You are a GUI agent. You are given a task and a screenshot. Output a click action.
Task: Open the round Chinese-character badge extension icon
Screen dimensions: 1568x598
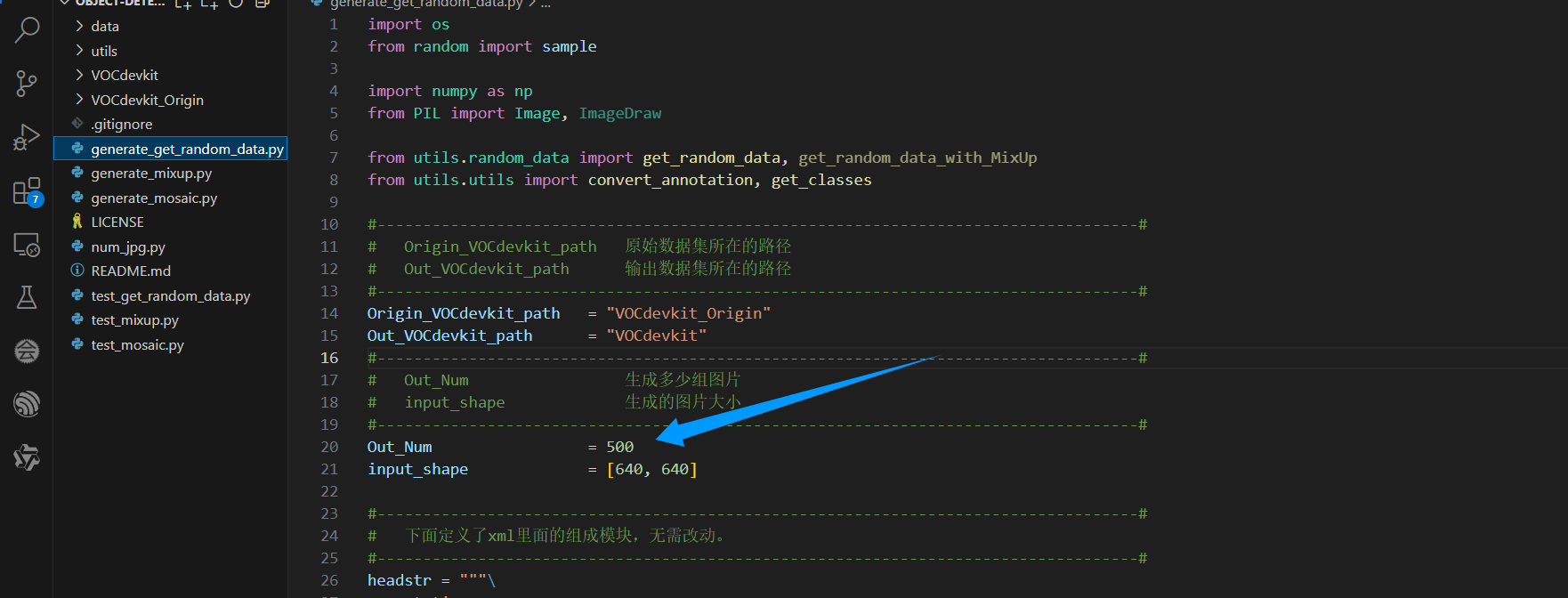[x=27, y=351]
